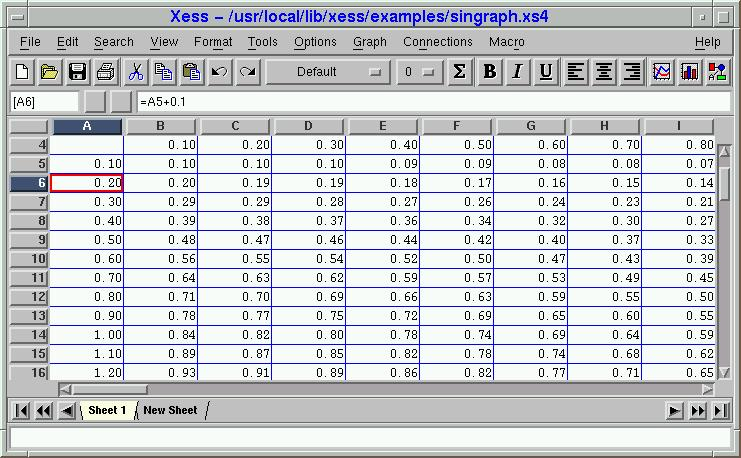The image size is (741, 458).
Task: Select row 14 header
Action: pos(29,335)
